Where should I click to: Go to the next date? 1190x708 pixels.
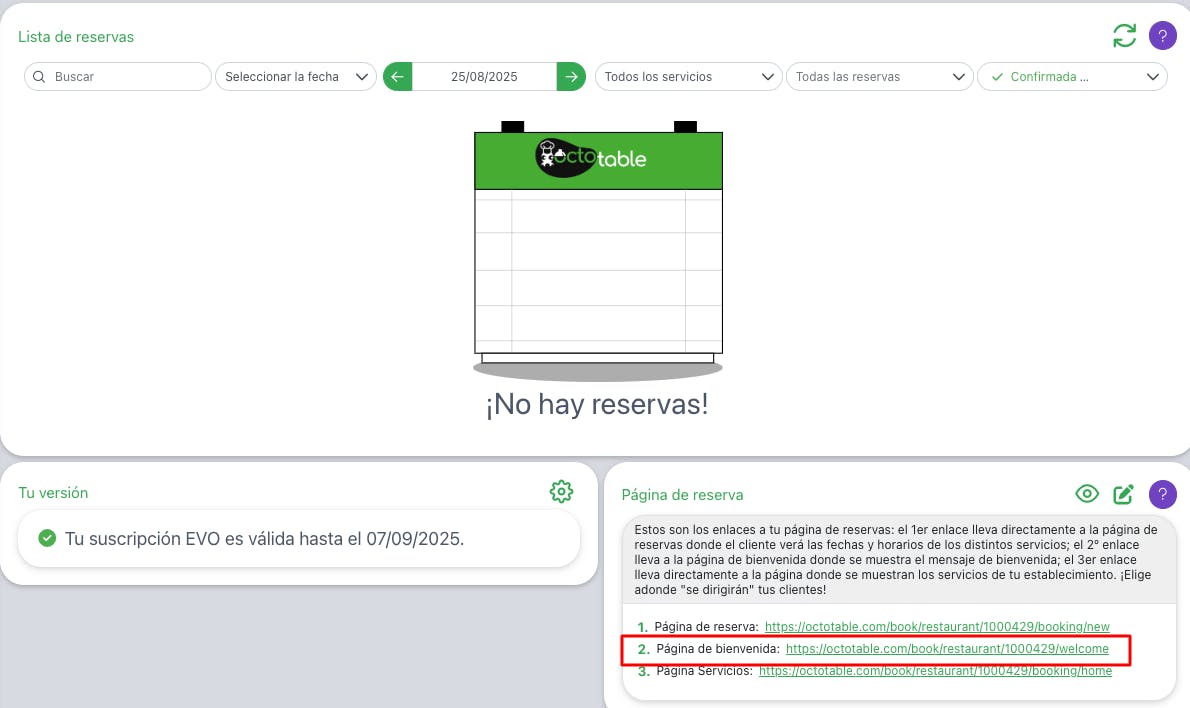click(571, 77)
